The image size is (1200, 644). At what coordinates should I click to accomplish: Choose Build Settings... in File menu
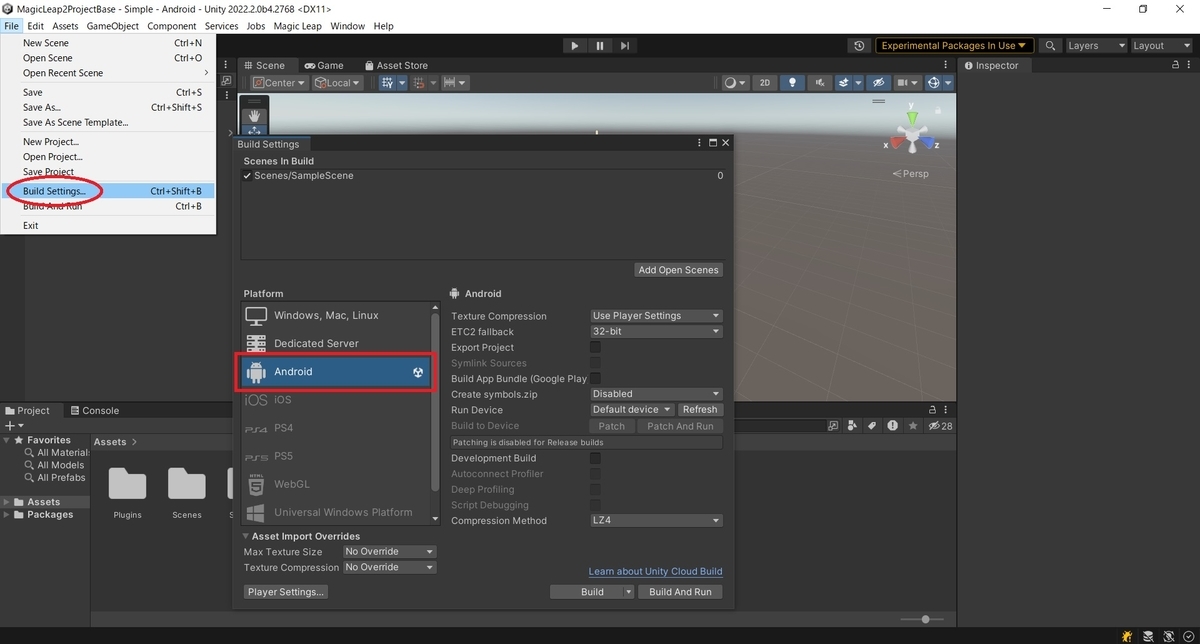pyautogui.click(x=110, y=191)
